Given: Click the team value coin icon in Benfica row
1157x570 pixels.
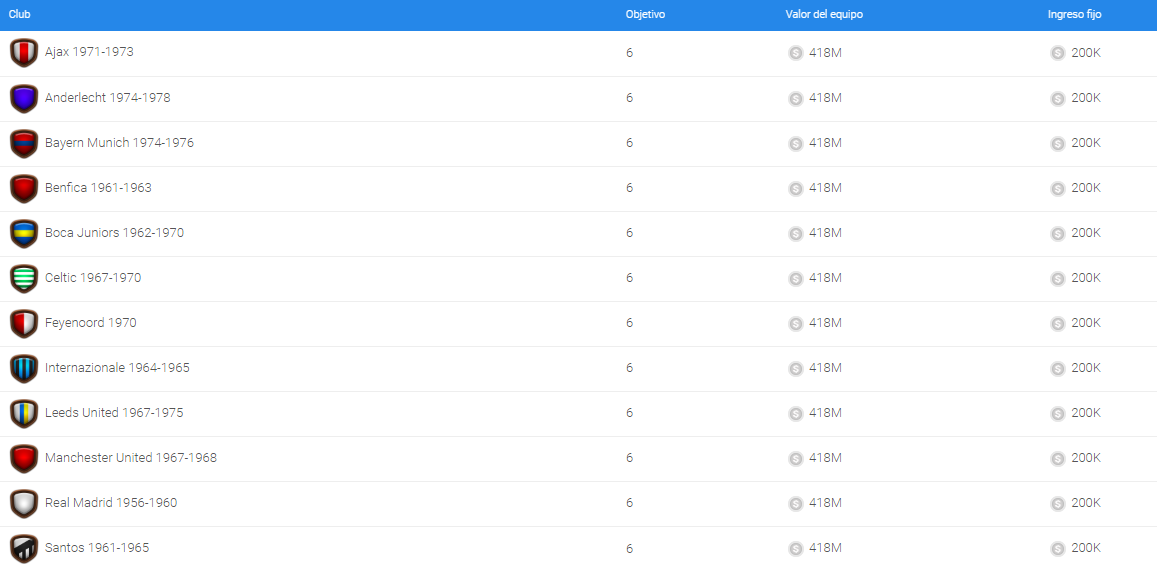Looking at the screenshot, I should click(x=795, y=188).
